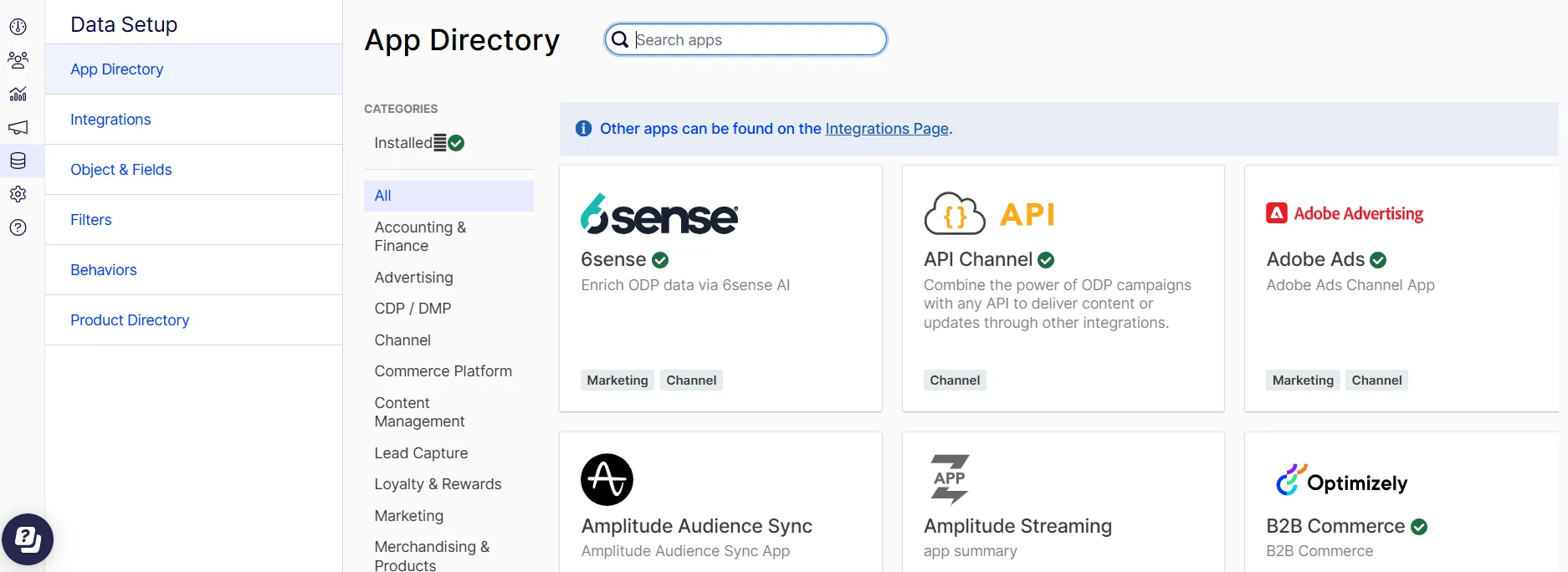Click Marketing tag on Adobe Ads card
The width and height of the screenshot is (1568, 572).
(x=1303, y=380)
